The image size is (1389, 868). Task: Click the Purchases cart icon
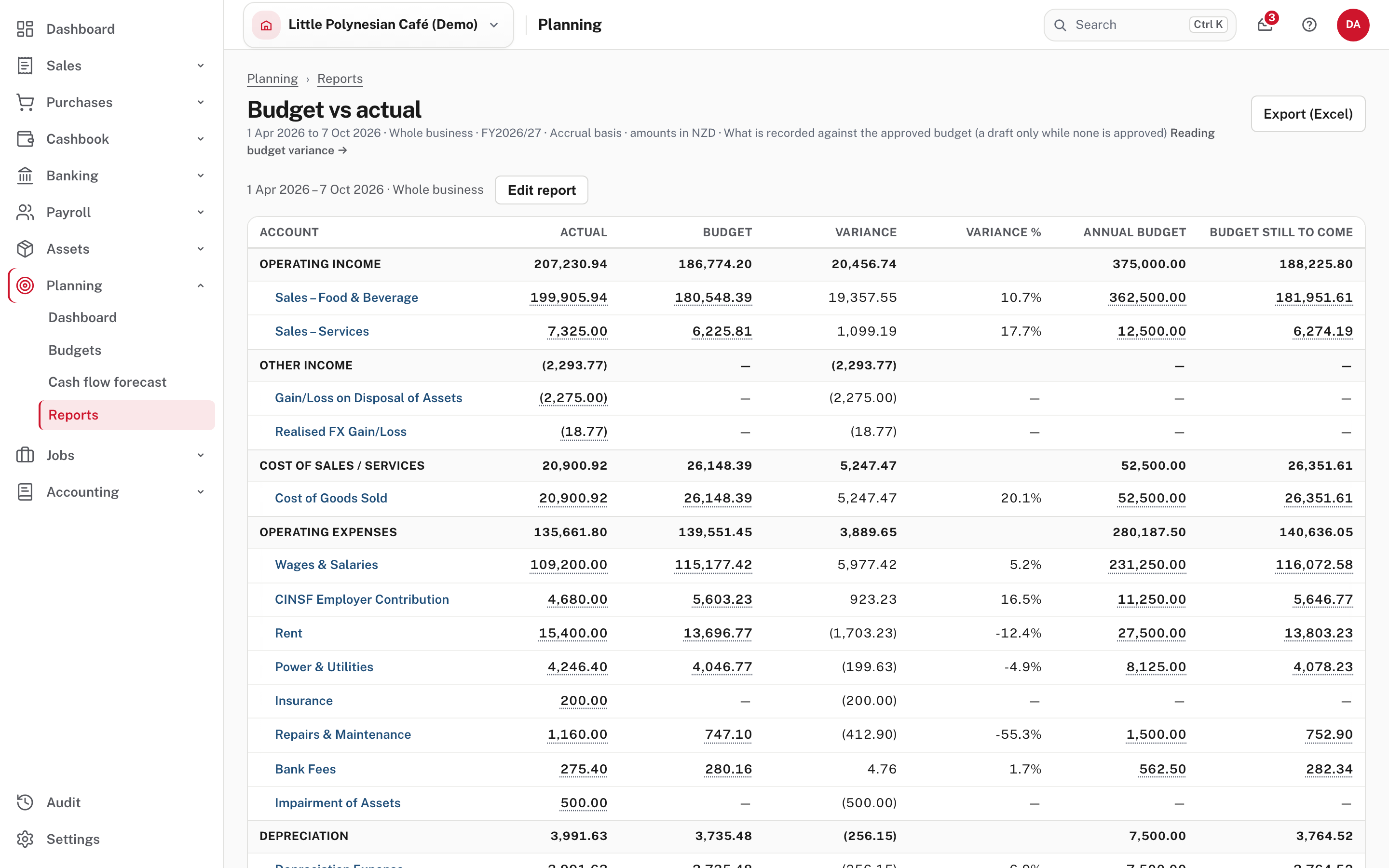25,102
